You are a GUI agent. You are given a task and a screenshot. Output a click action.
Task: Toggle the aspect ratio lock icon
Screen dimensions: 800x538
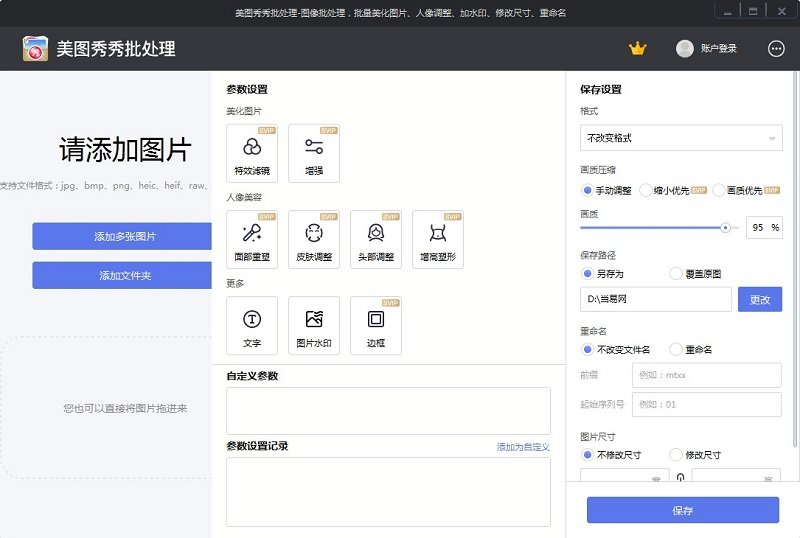pyautogui.click(x=680, y=478)
